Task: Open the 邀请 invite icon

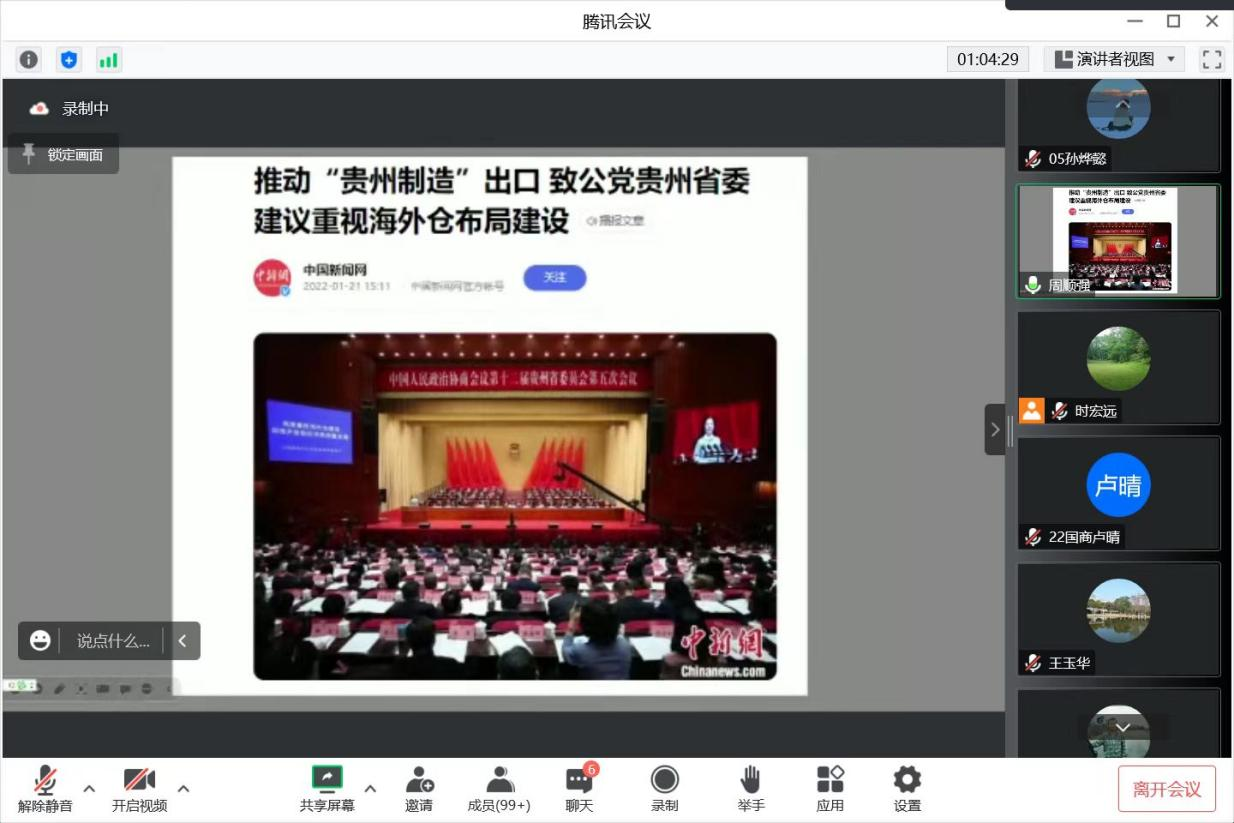Action: pos(419,789)
